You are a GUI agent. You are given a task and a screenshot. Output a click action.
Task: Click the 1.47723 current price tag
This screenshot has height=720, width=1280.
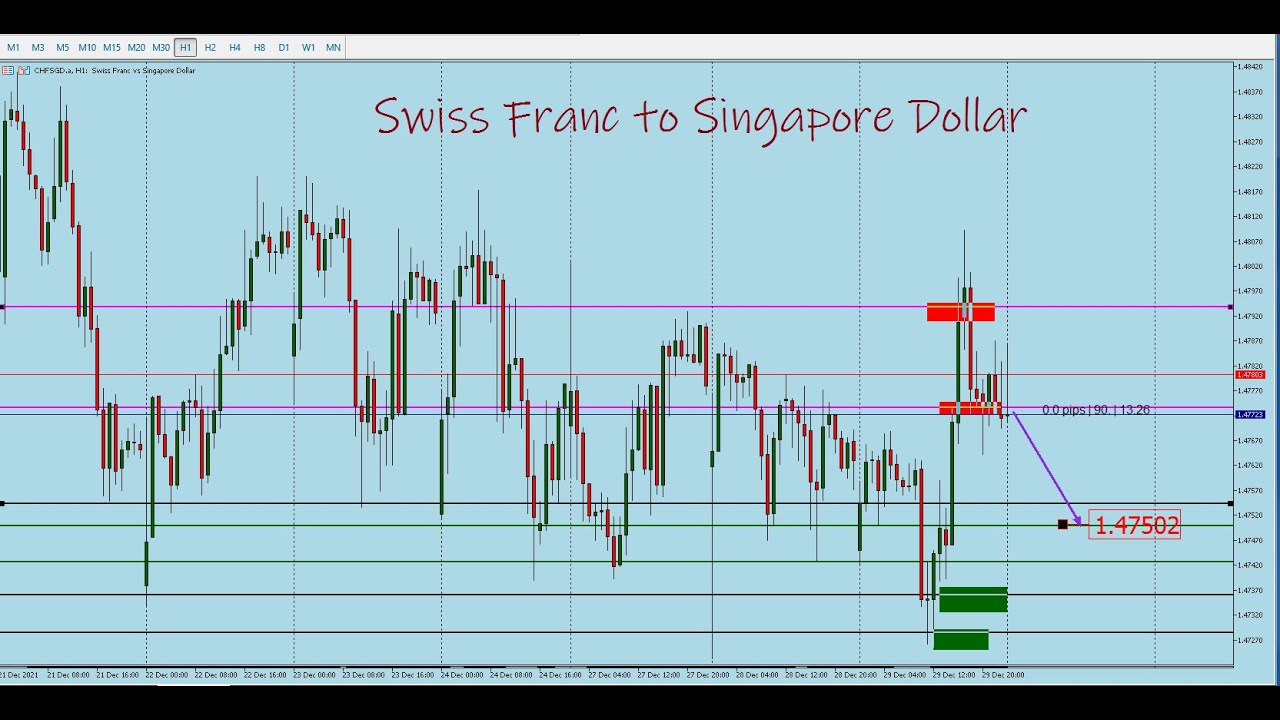click(1250, 415)
